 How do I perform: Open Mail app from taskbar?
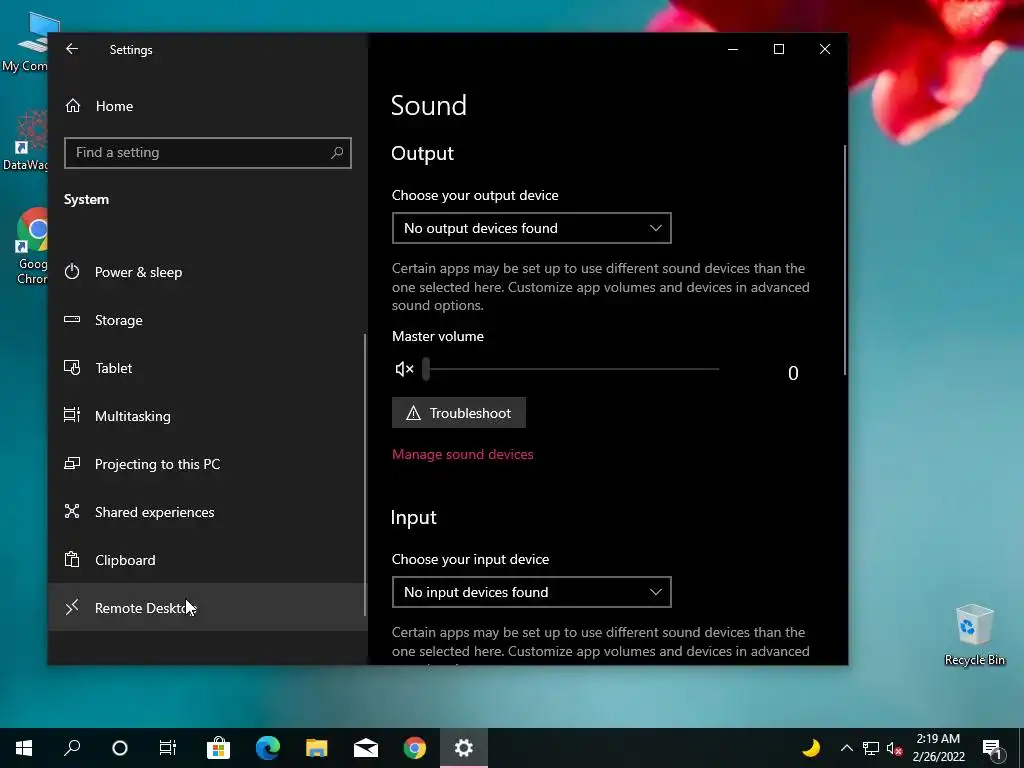click(x=366, y=748)
